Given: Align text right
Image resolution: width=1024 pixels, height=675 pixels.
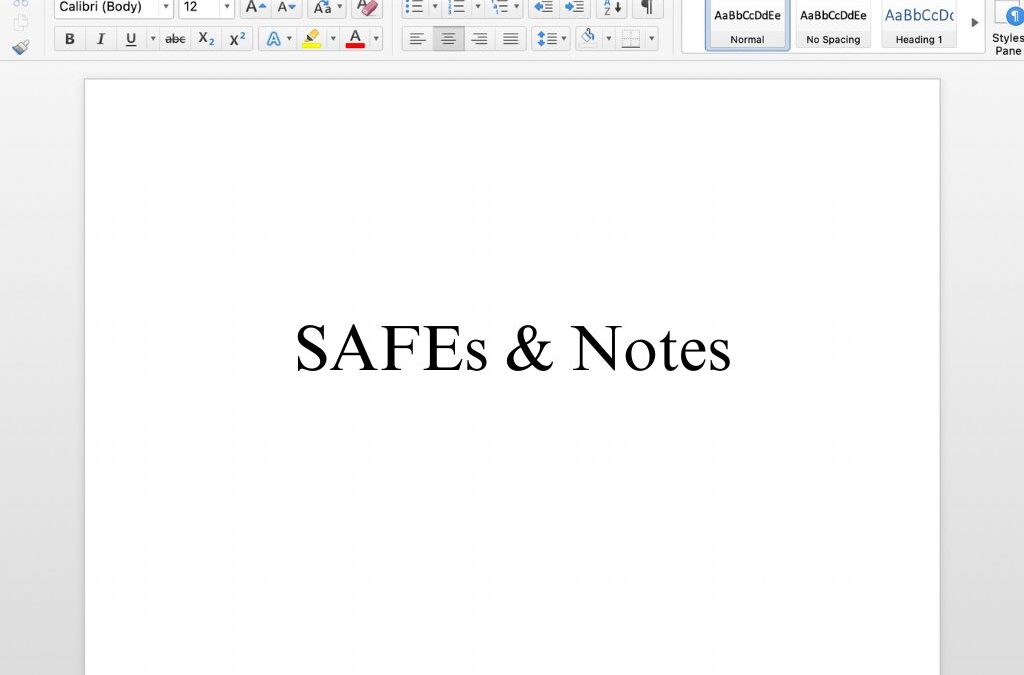Looking at the screenshot, I should tap(479, 39).
